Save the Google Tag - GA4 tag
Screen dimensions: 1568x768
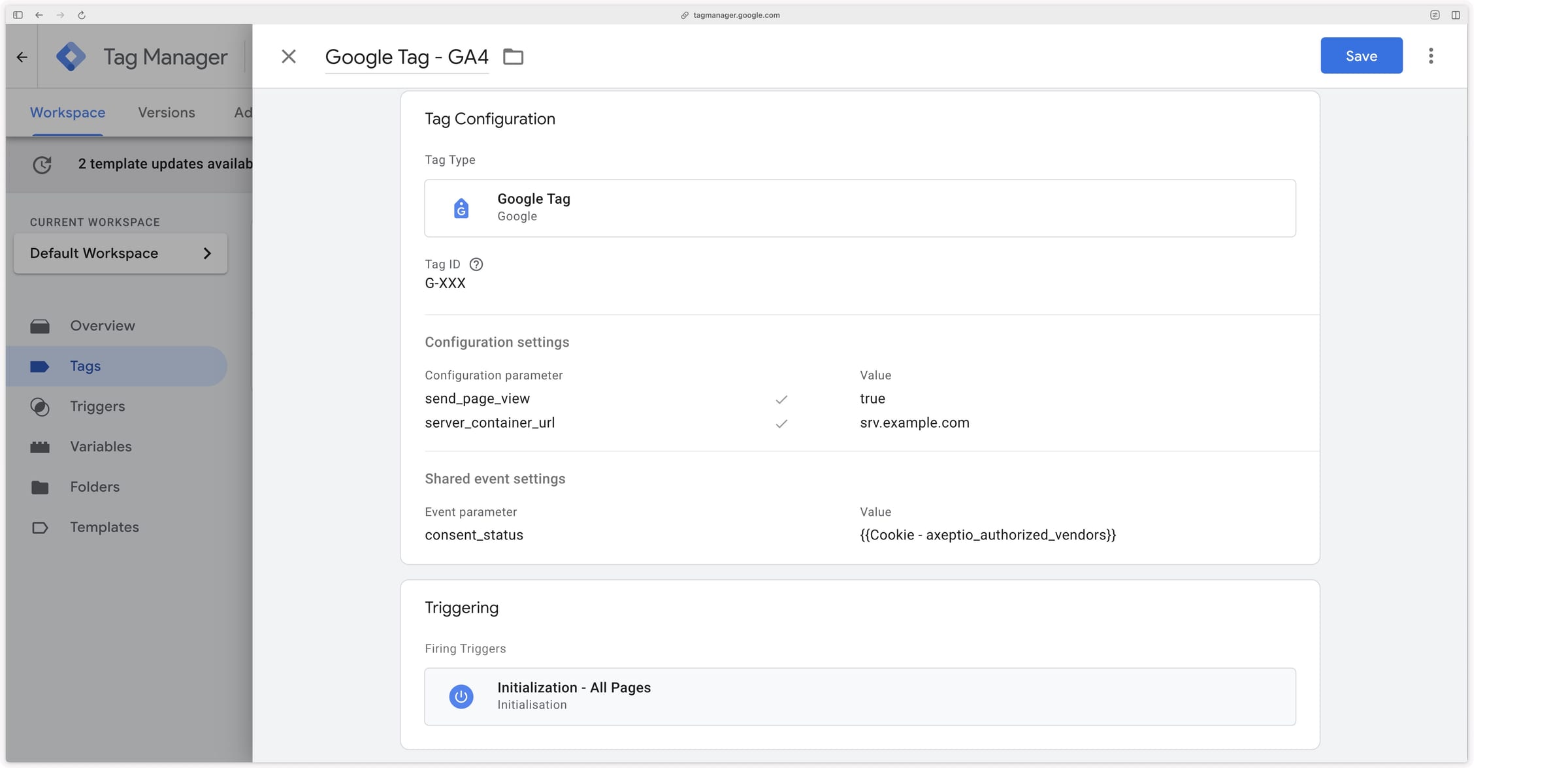click(x=1361, y=56)
